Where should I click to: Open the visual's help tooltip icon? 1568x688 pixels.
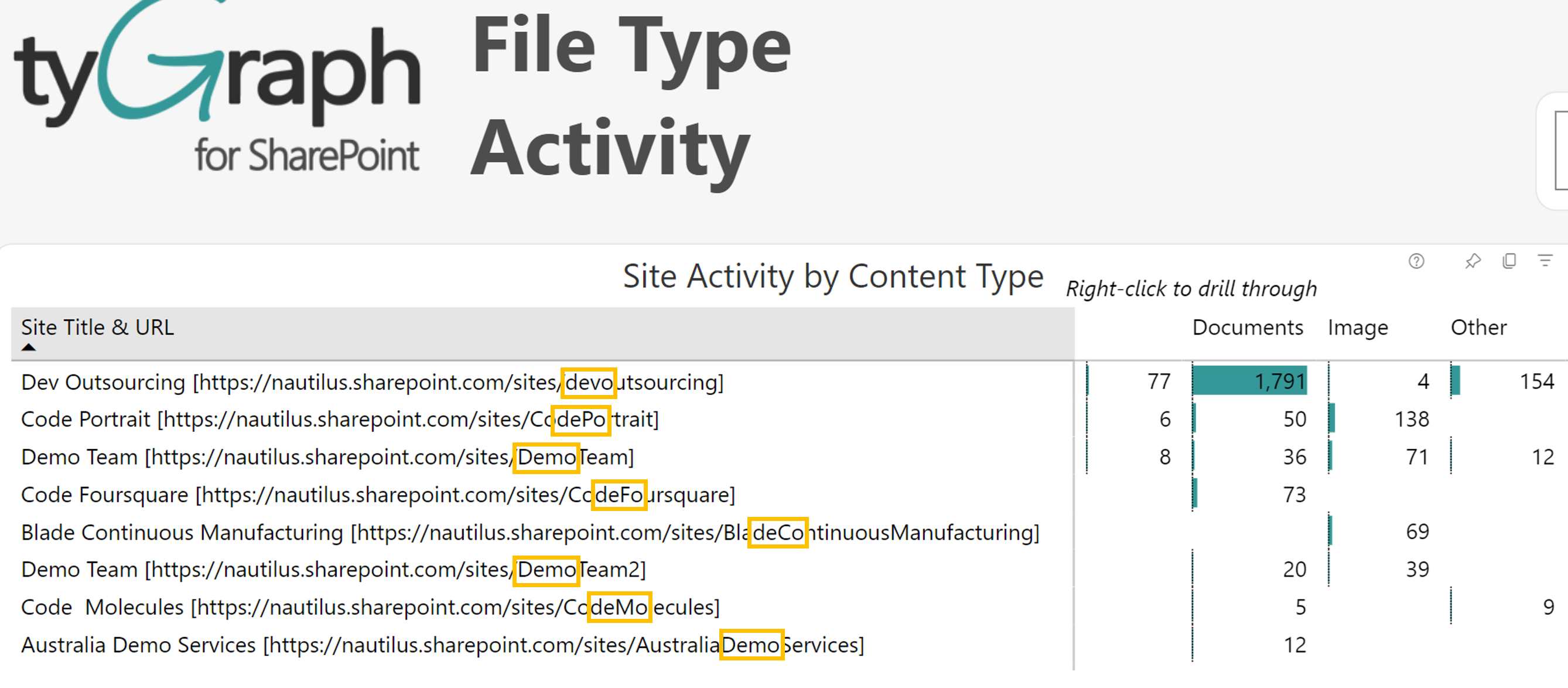(x=1416, y=261)
